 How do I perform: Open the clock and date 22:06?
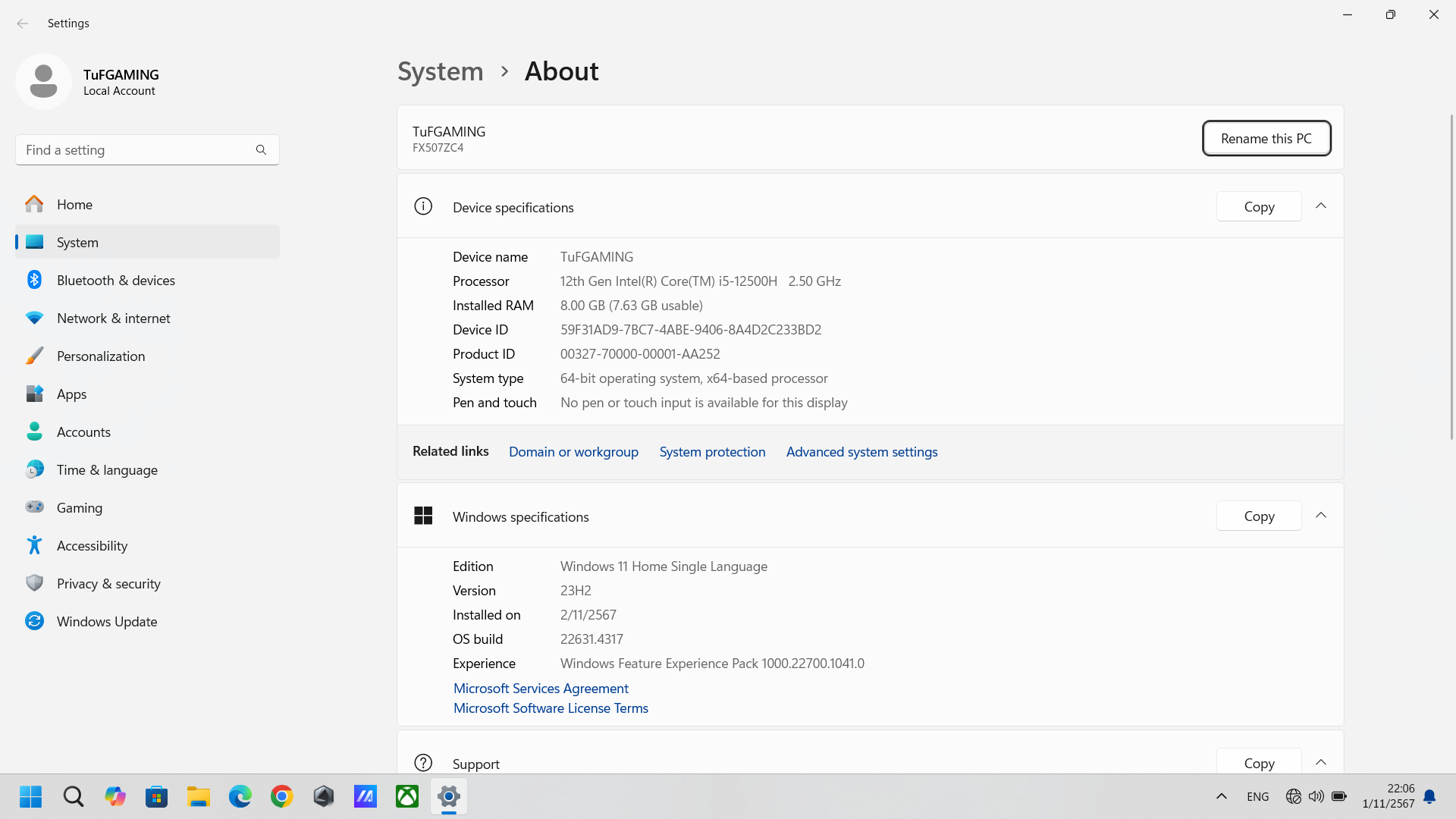point(1388,796)
